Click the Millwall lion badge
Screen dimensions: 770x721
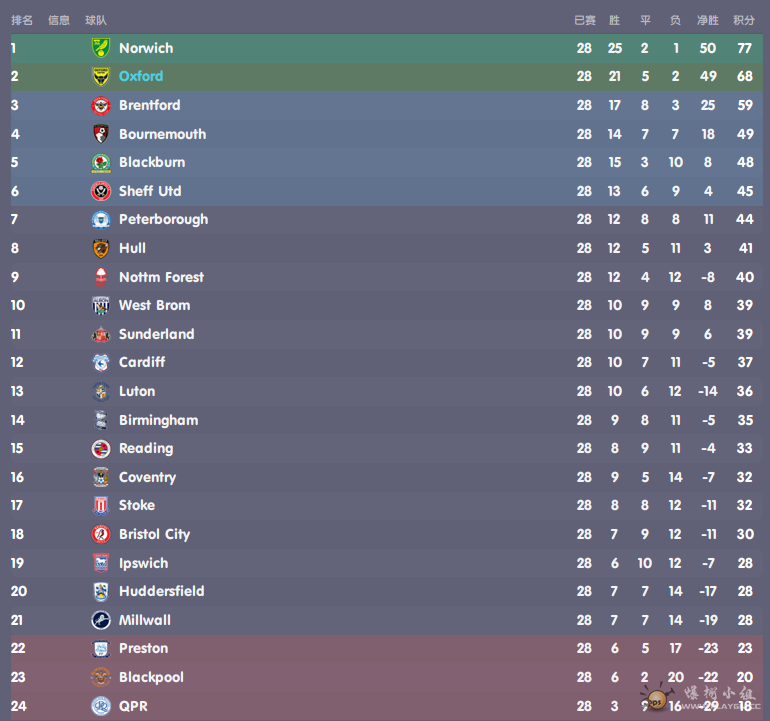pyautogui.click(x=101, y=620)
